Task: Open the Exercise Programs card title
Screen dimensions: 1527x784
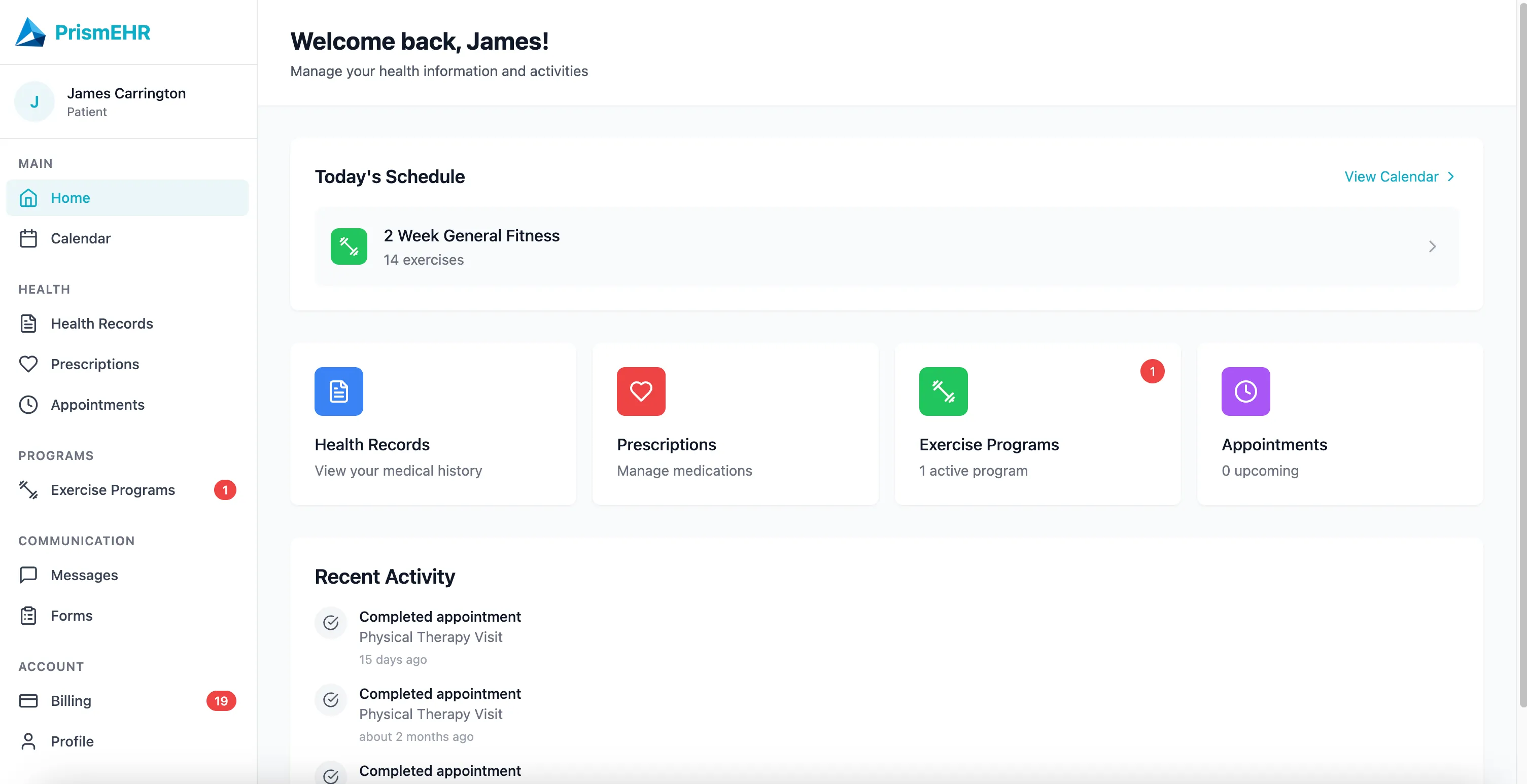Action: pos(989,444)
